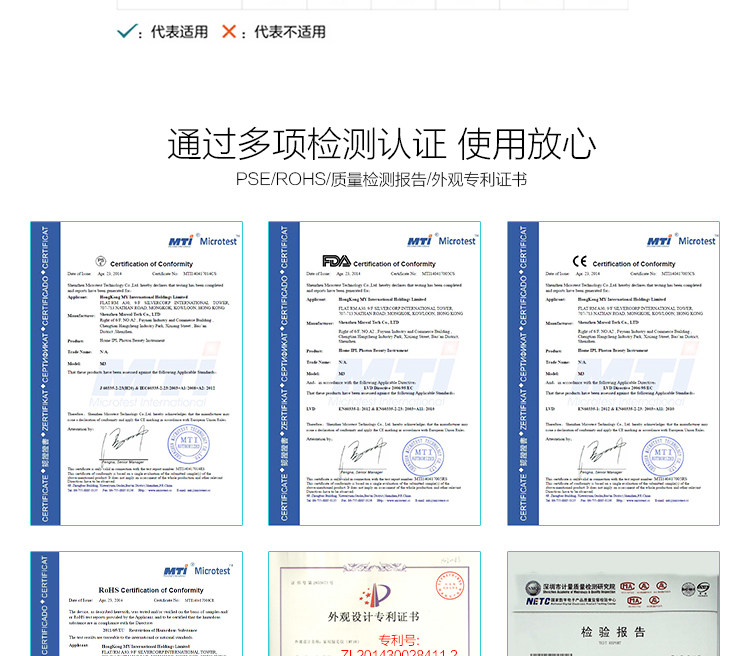Select the '代表不适用' legend text
The image size is (750, 656).
[290, 32]
